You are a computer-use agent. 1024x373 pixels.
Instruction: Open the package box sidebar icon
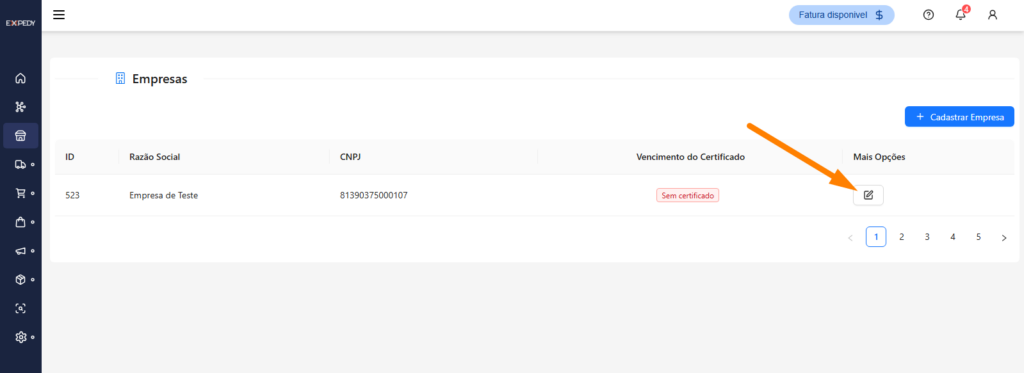pos(20,280)
